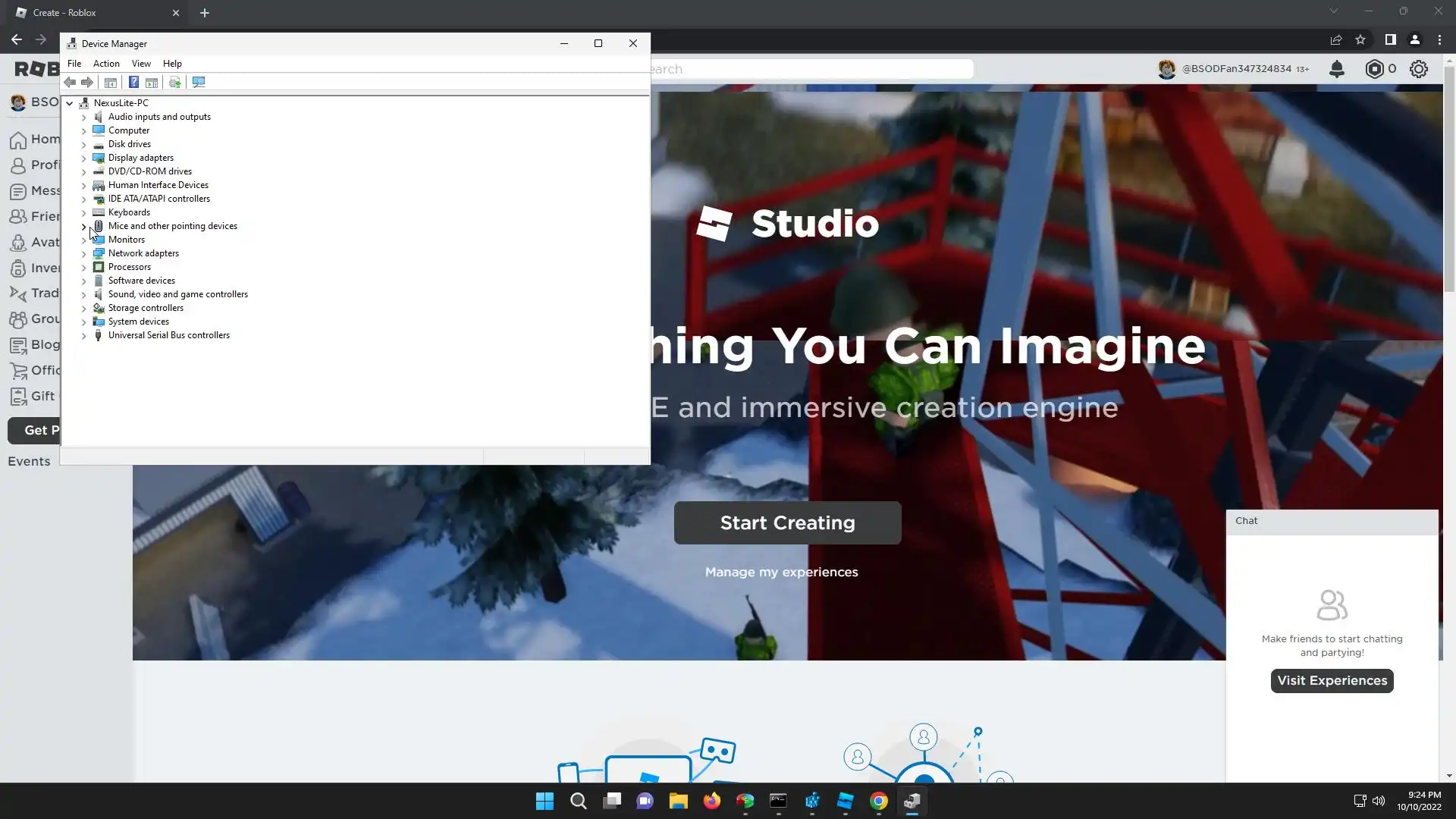Viewport: 1456px width, 819px height.
Task: Collapse the NexusLite-PC root node
Action: [x=70, y=103]
